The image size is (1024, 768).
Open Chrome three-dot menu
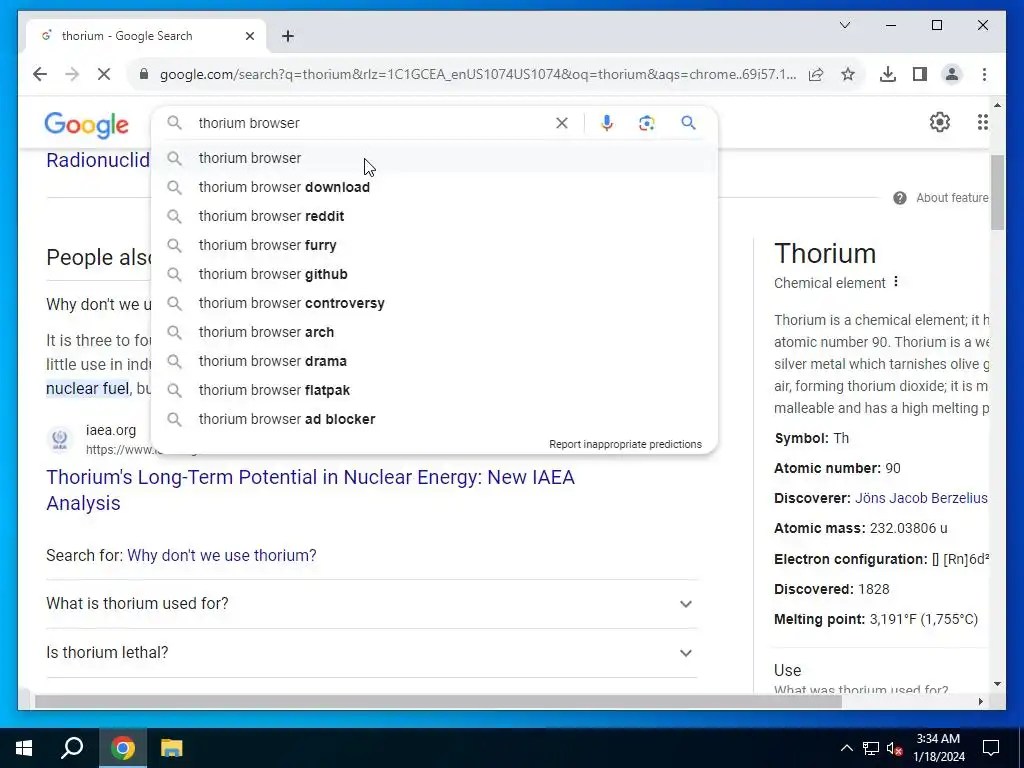984,74
